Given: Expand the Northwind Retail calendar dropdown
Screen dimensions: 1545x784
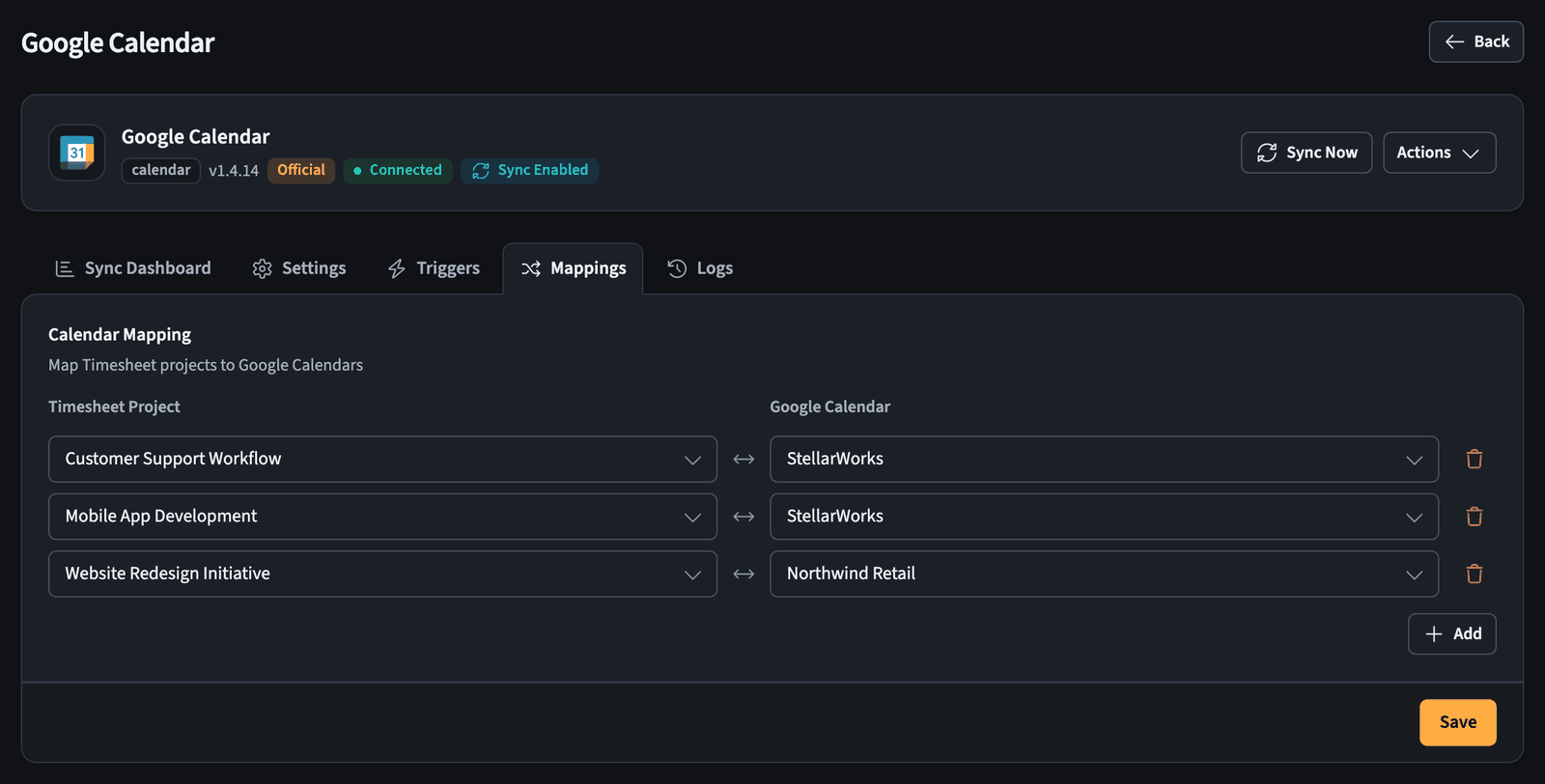Looking at the screenshot, I should tap(1104, 574).
